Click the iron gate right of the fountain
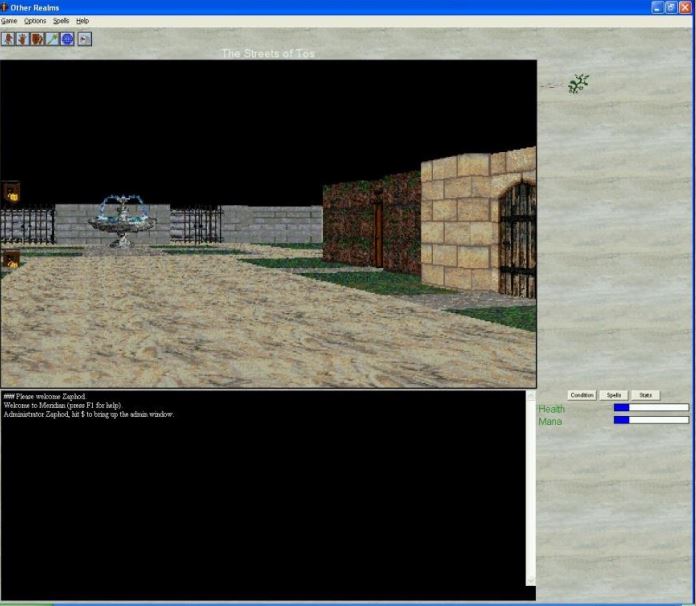The height and width of the screenshot is (606, 696). pos(196,225)
